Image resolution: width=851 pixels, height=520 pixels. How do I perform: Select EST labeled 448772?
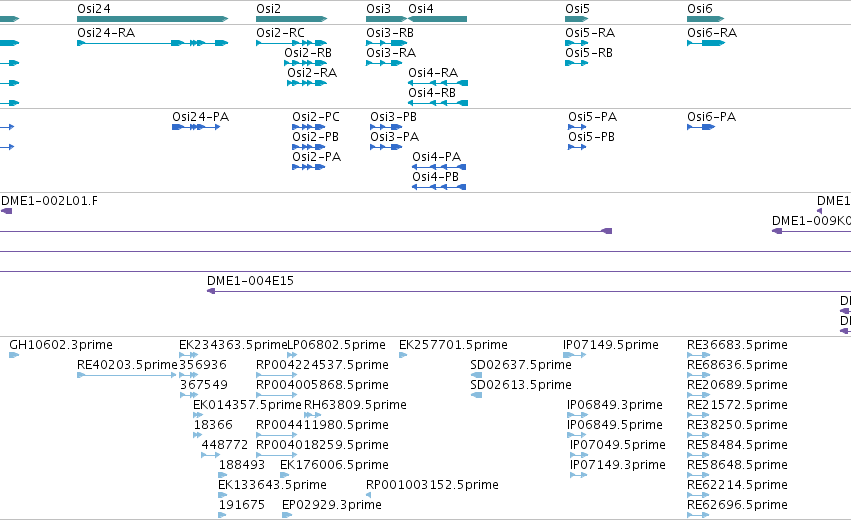[x=211, y=455]
